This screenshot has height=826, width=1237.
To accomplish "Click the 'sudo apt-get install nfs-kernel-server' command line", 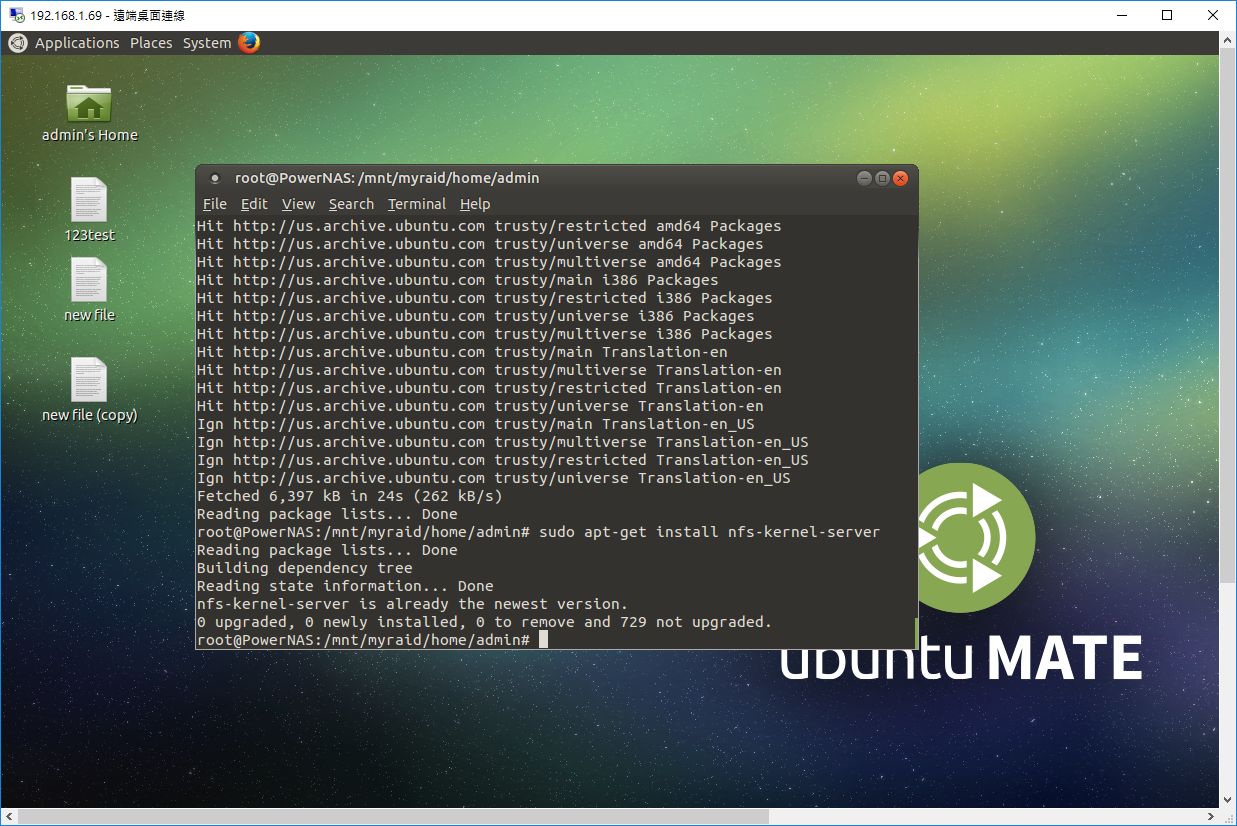I will pos(538,532).
